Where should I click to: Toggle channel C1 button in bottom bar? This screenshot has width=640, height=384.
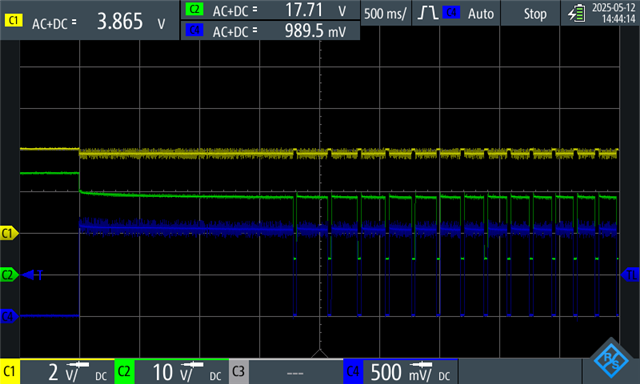click(x=10, y=372)
